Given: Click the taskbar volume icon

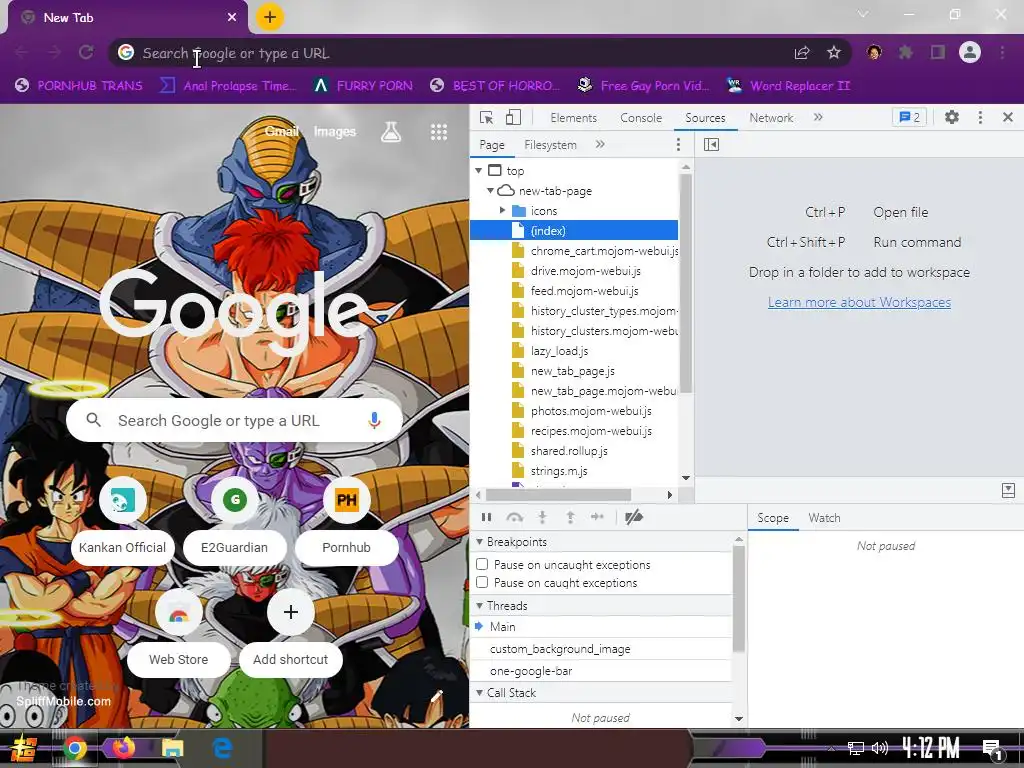Looking at the screenshot, I should 880,748.
